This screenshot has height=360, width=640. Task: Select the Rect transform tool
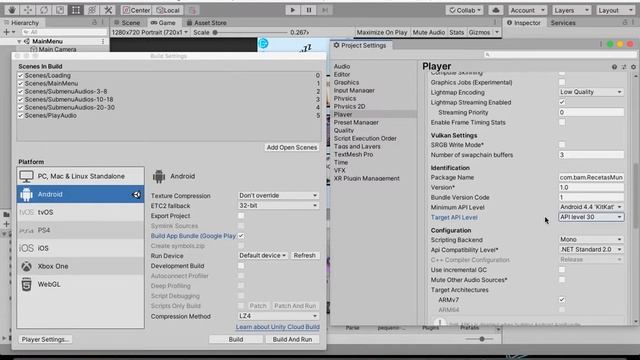pos(76,10)
